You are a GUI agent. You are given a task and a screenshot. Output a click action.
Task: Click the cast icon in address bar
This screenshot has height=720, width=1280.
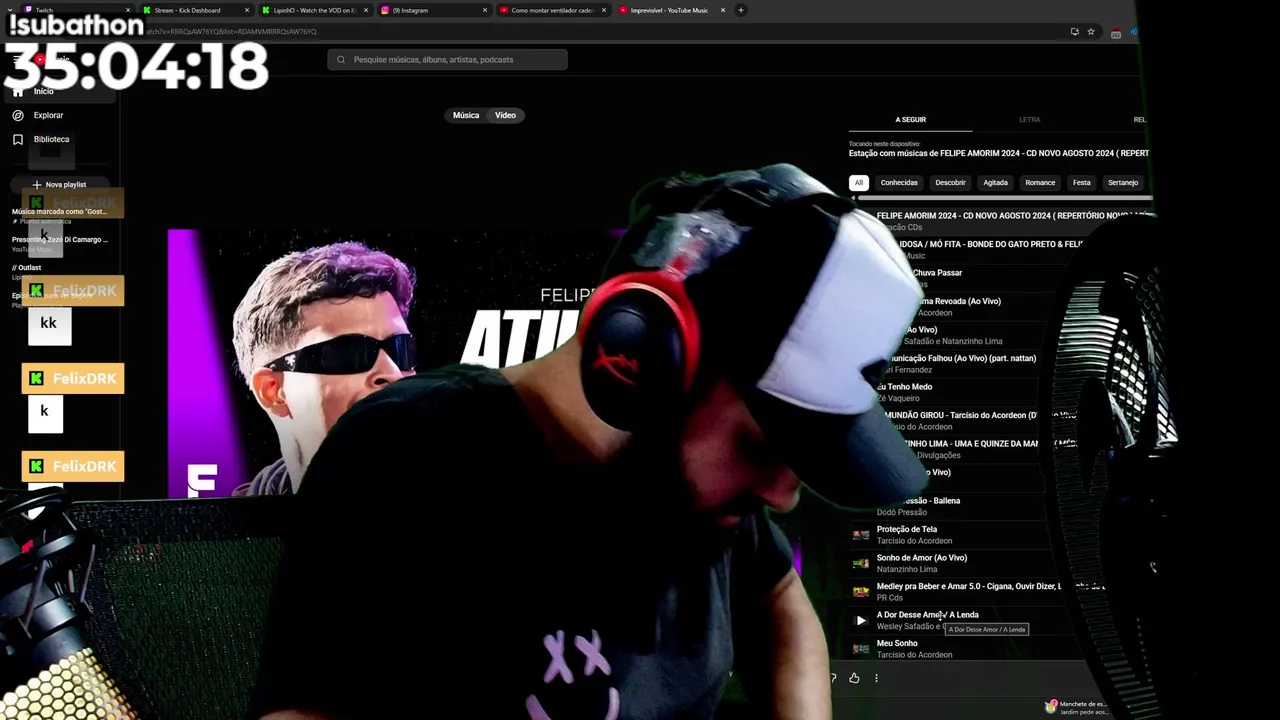tap(1075, 32)
